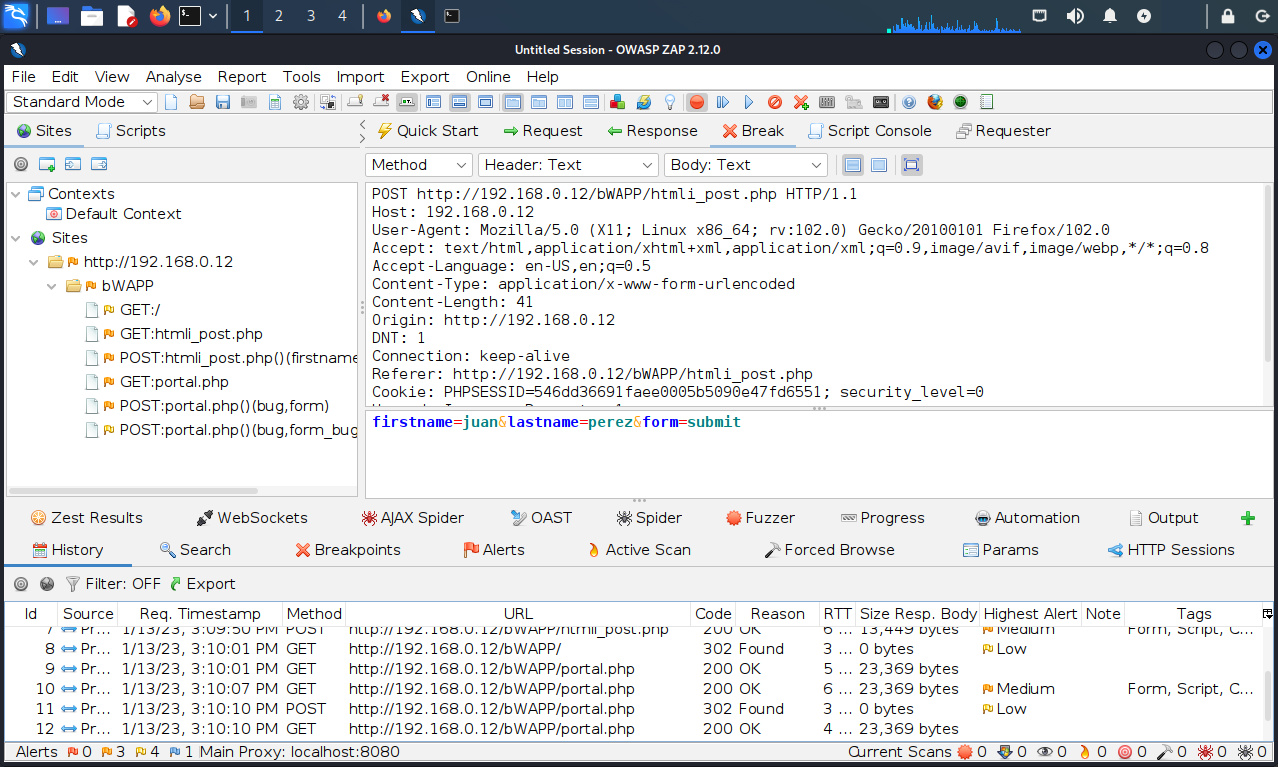Click the Persist Session save icon

(223, 102)
